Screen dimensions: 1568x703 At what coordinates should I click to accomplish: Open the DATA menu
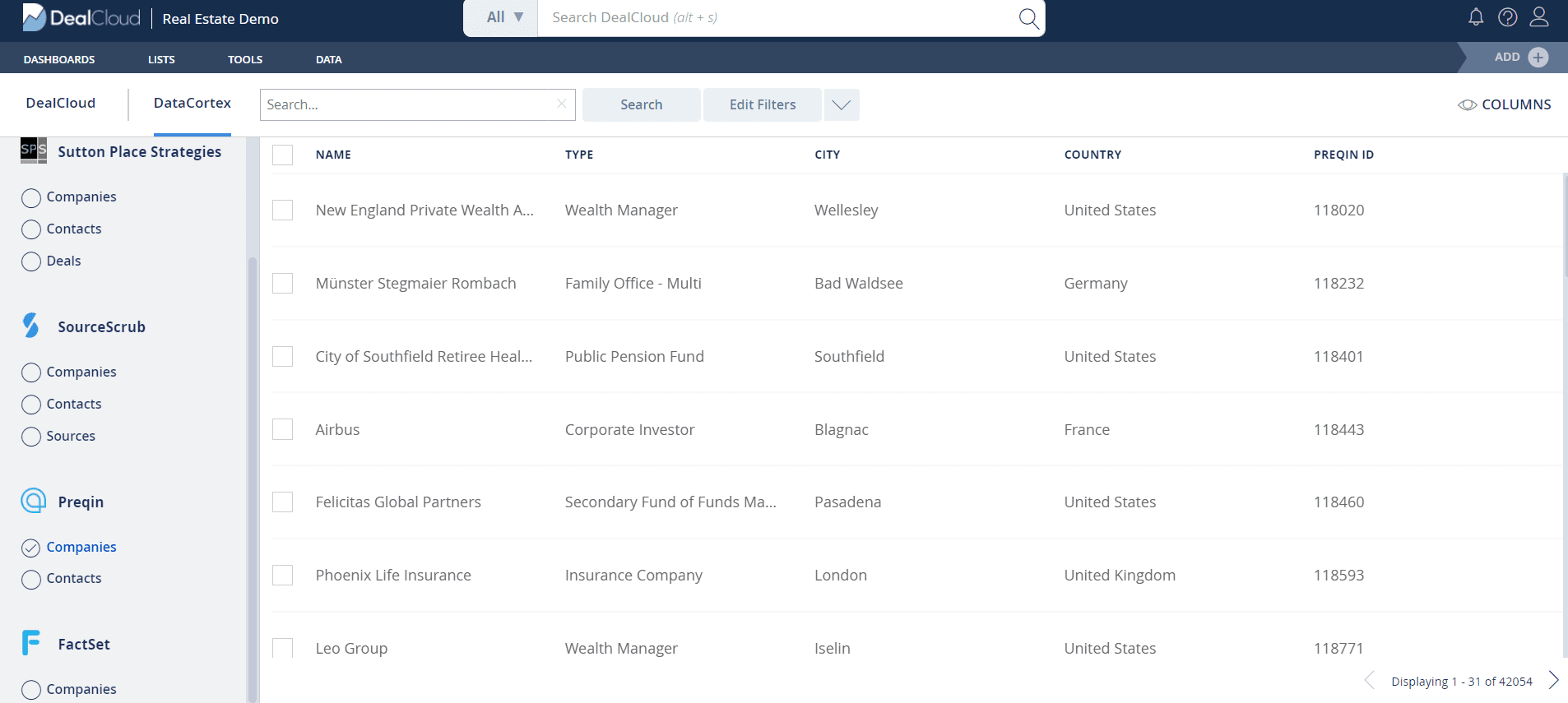click(329, 59)
